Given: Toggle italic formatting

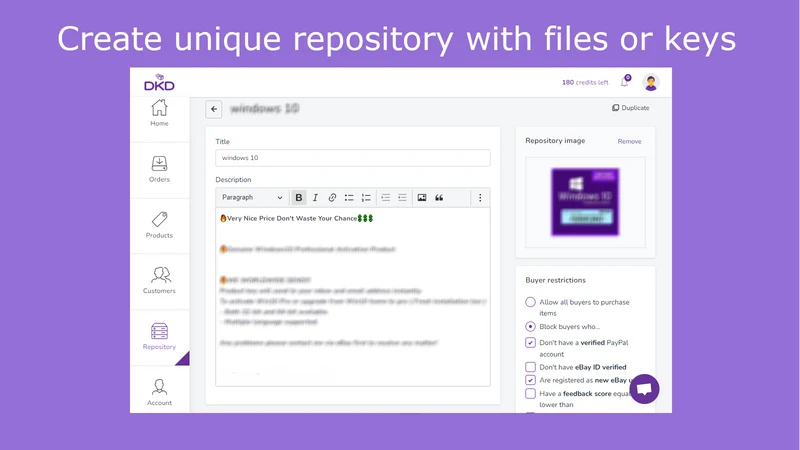Looking at the screenshot, I should click(315, 197).
